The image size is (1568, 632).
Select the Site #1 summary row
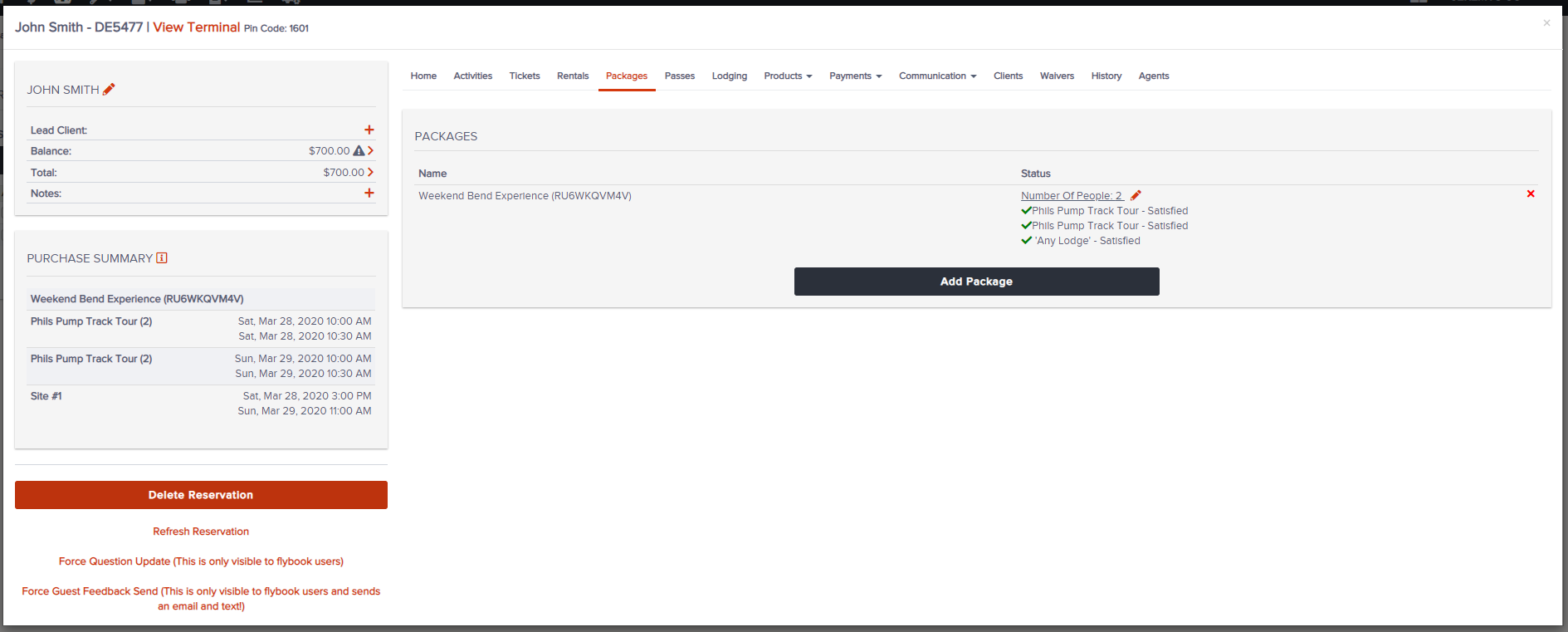point(201,404)
